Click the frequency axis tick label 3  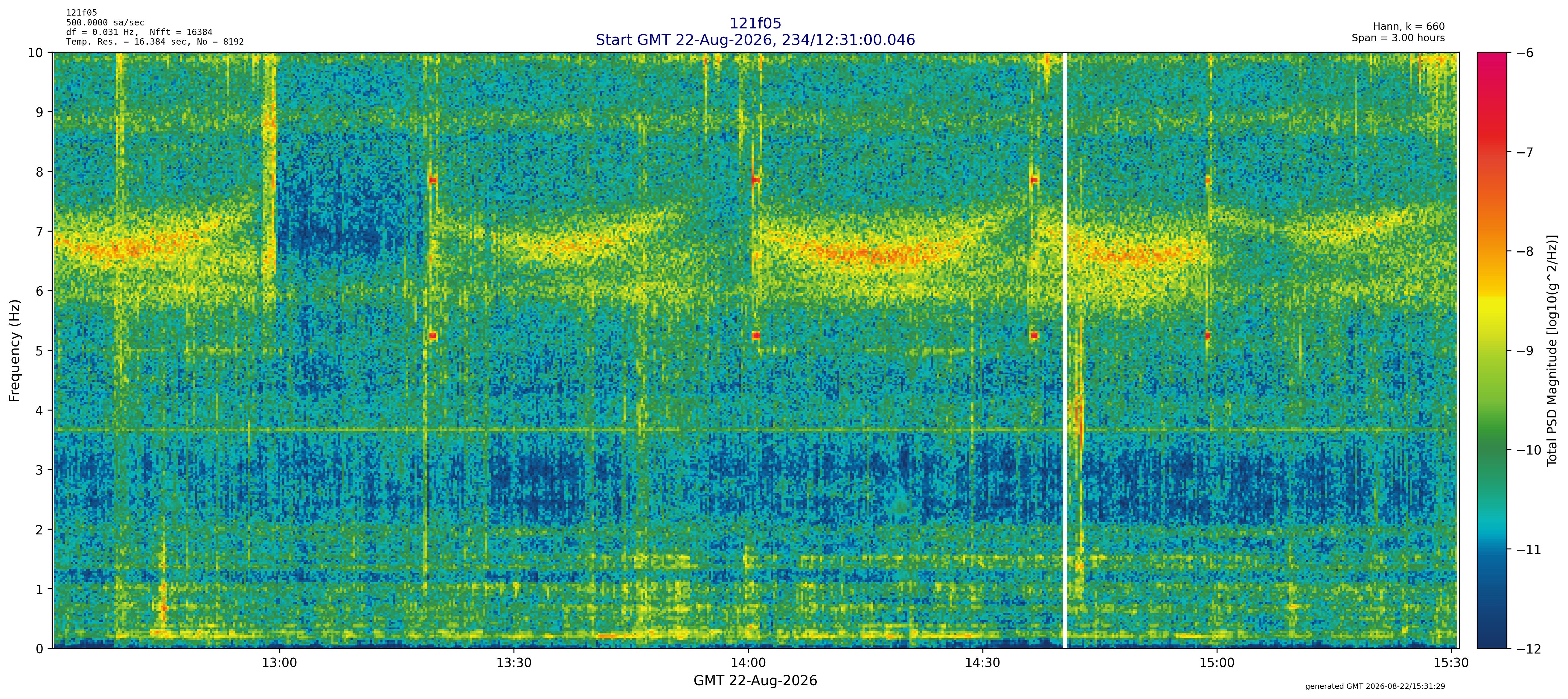[x=40, y=470]
